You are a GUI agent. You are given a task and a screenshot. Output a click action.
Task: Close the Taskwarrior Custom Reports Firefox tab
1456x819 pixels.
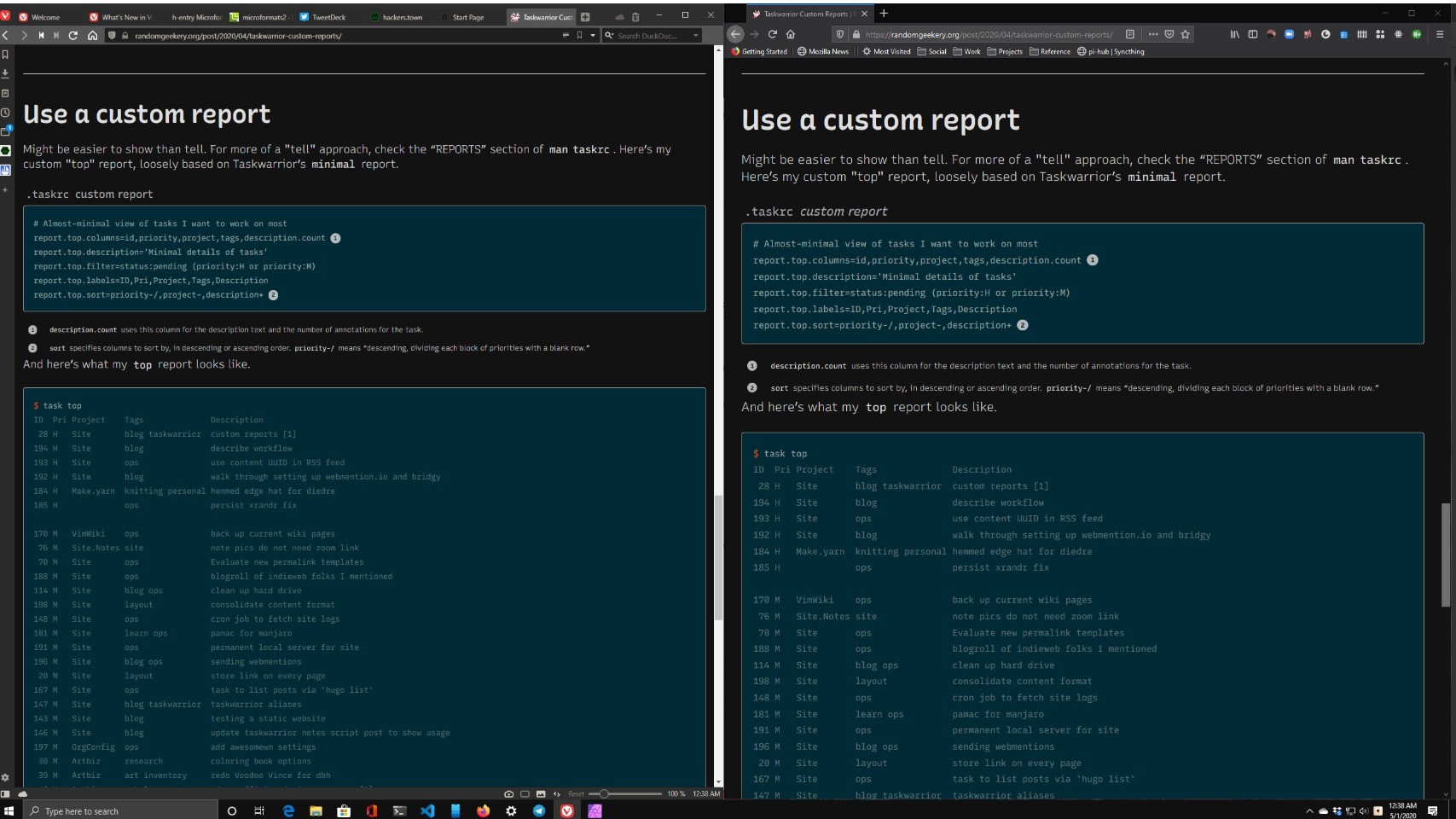tap(864, 14)
